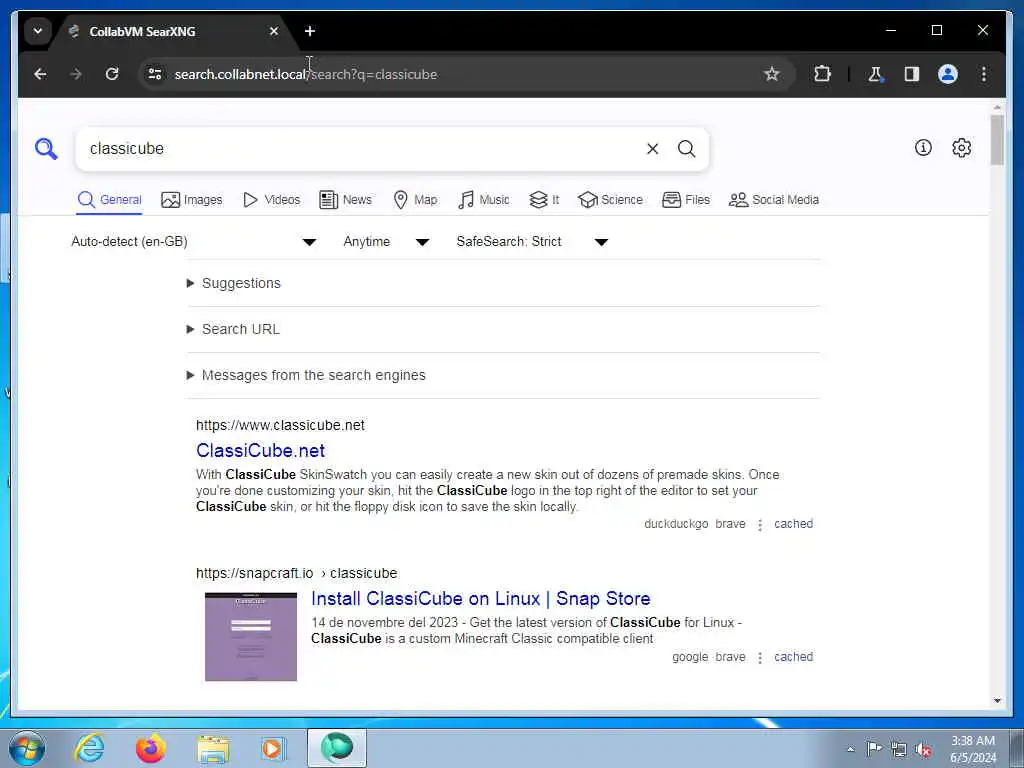Open the network tray icon
The height and width of the screenshot is (768, 1024).
[x=899, y=749]
